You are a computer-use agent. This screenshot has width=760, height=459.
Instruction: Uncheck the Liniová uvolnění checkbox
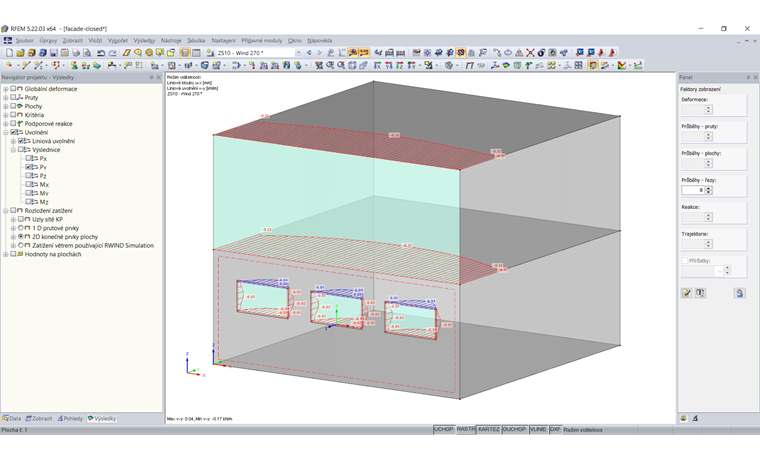pos(21,141)
